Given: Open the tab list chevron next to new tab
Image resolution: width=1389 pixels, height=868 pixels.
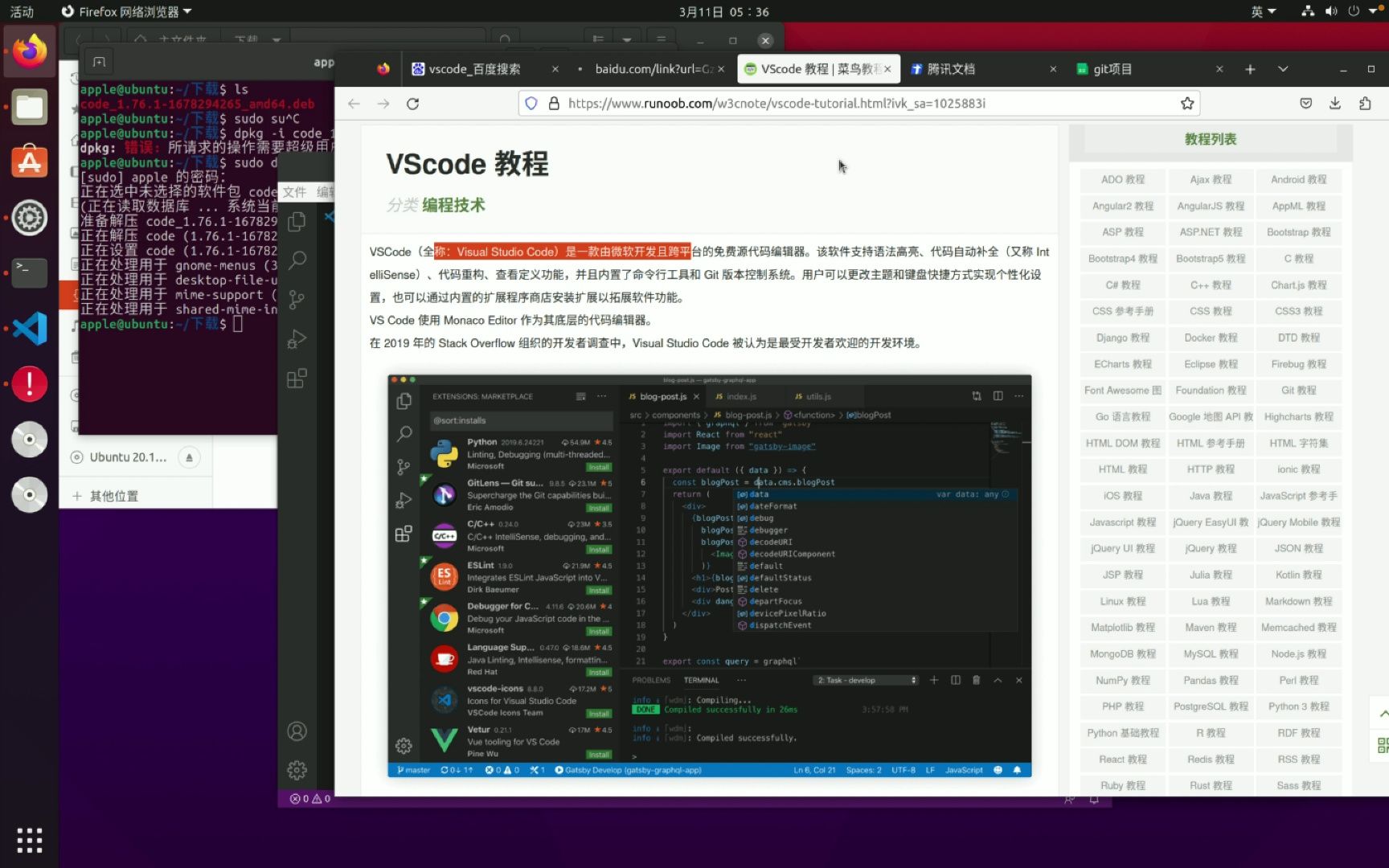Looking at the screenshot, I should (x=1282, y=69).
